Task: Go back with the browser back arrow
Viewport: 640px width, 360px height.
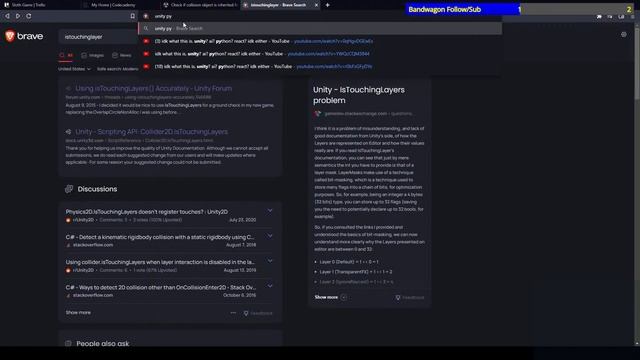Action: click(x=7, y=16)
